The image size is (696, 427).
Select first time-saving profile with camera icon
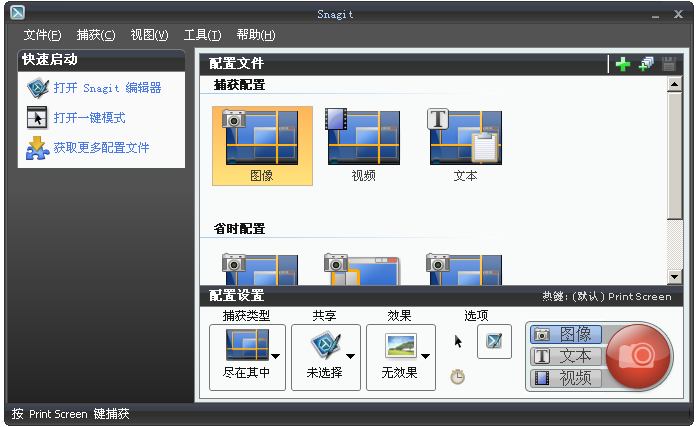pyautogui.click(x=261, y=269)
